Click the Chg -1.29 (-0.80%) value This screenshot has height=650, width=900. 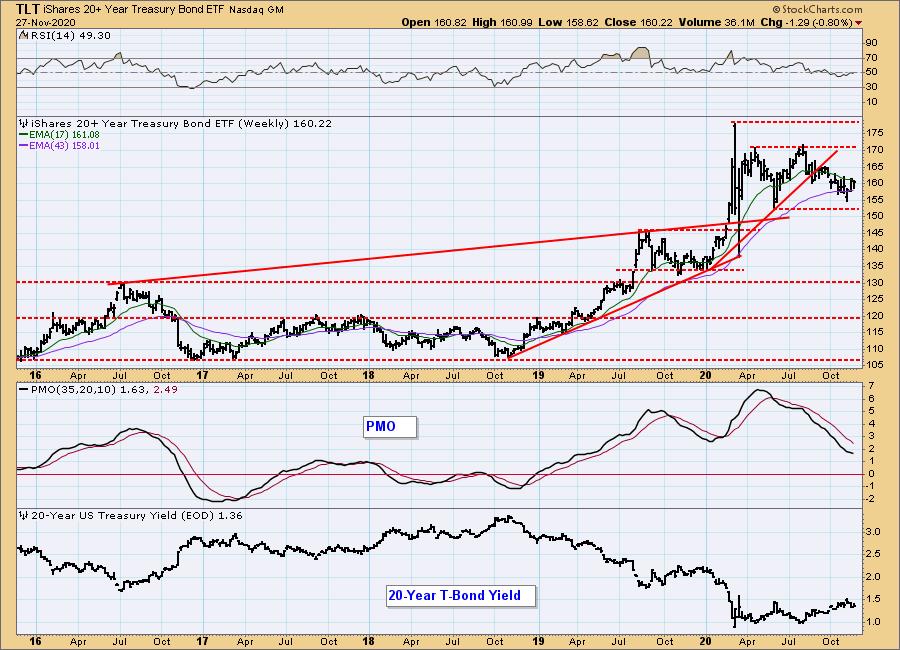coord(806,22)
